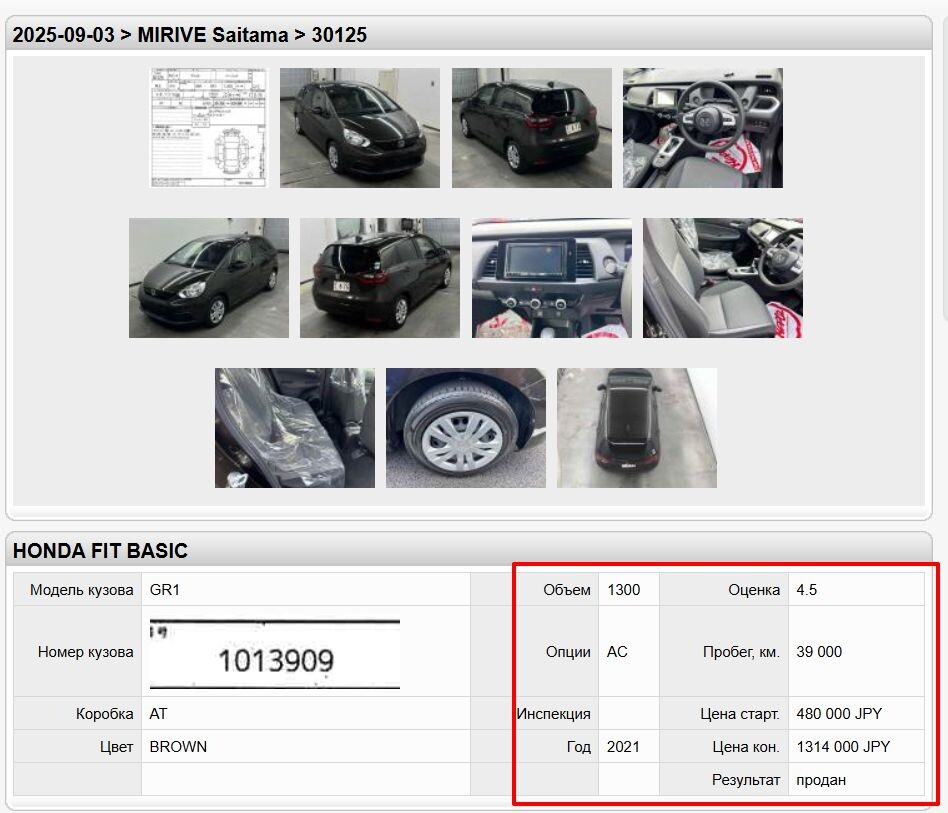The image size is (948, 813).
Task: Open the plastic-covered rear seat photo
Action: (294, 428)
